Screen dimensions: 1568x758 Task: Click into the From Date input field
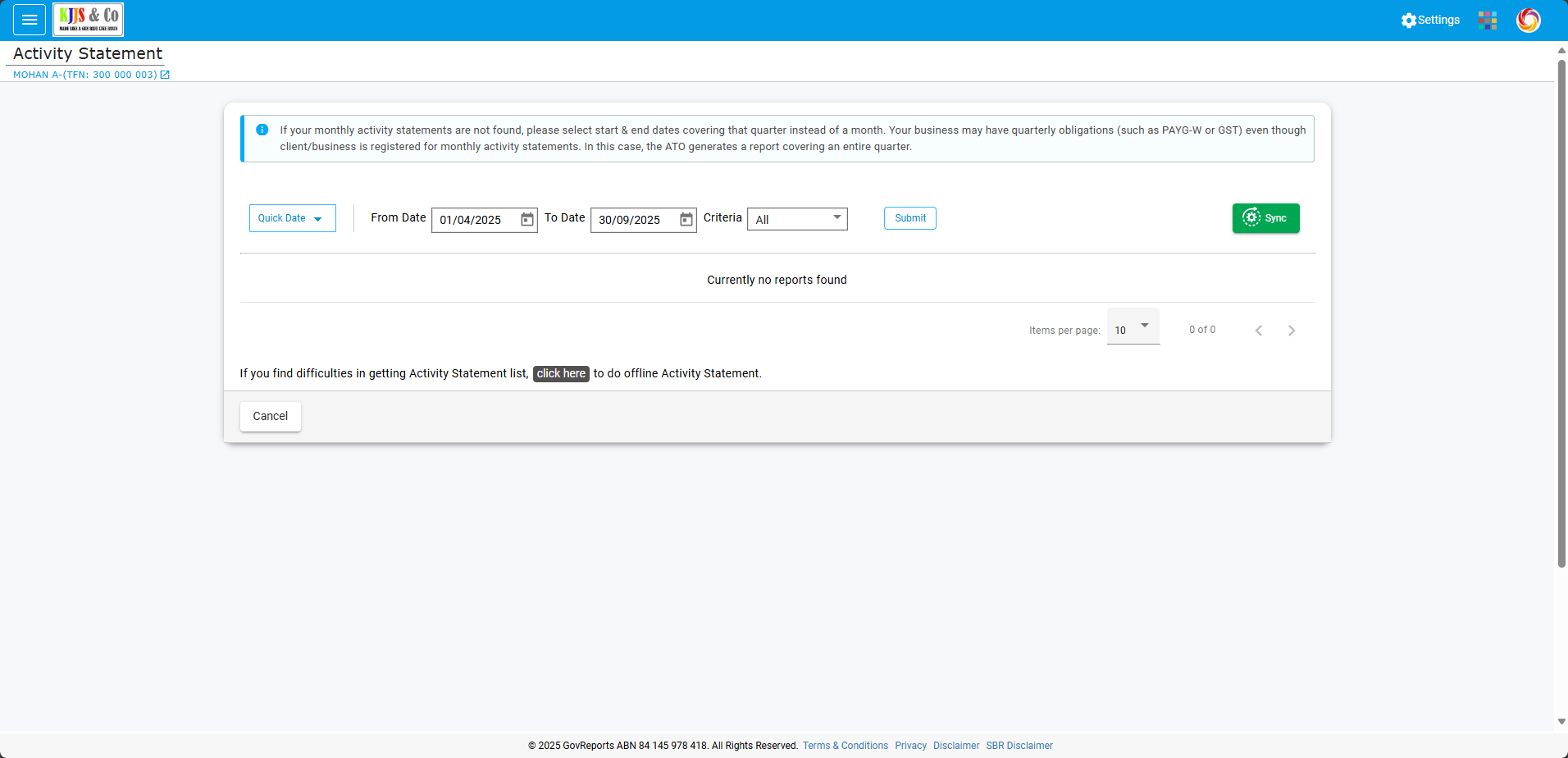tap(476, 220)
